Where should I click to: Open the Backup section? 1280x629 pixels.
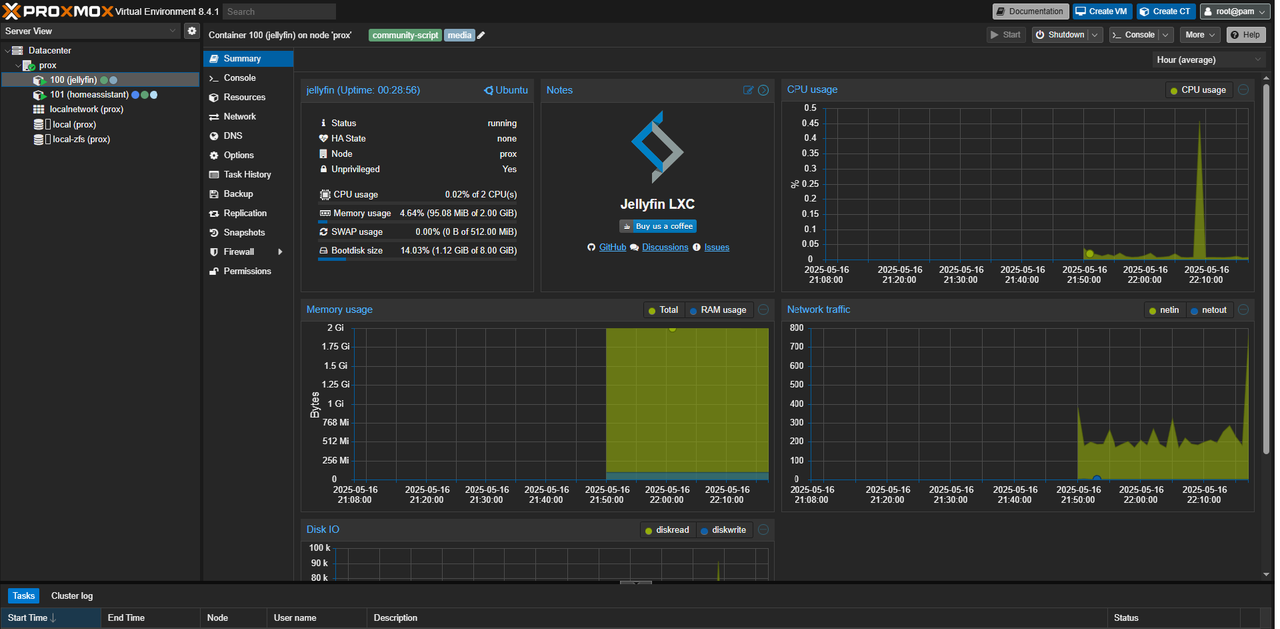click(249, 194)
